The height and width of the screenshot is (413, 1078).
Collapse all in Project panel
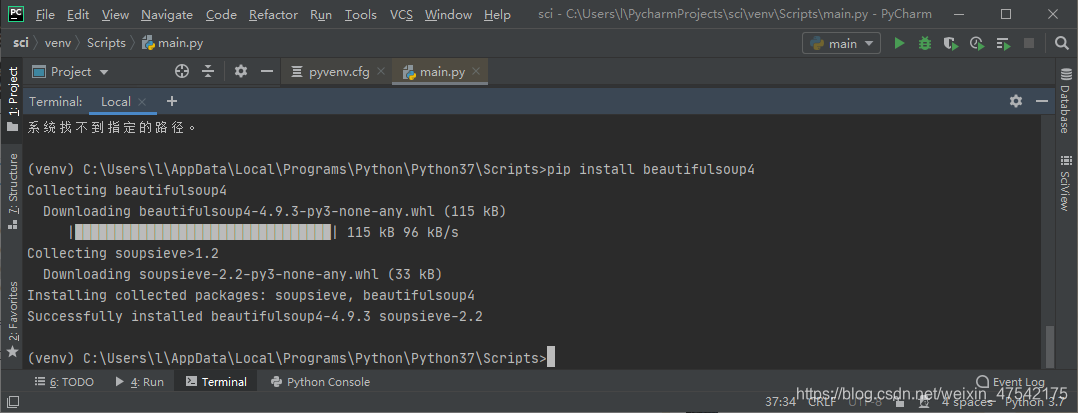(208, 71)
